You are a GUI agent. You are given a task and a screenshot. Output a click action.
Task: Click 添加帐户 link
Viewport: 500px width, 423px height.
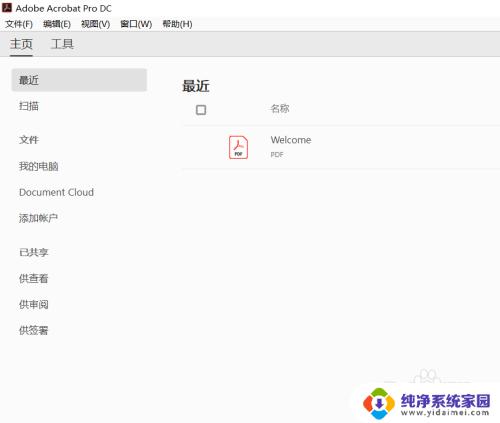(x=38, y=218)
